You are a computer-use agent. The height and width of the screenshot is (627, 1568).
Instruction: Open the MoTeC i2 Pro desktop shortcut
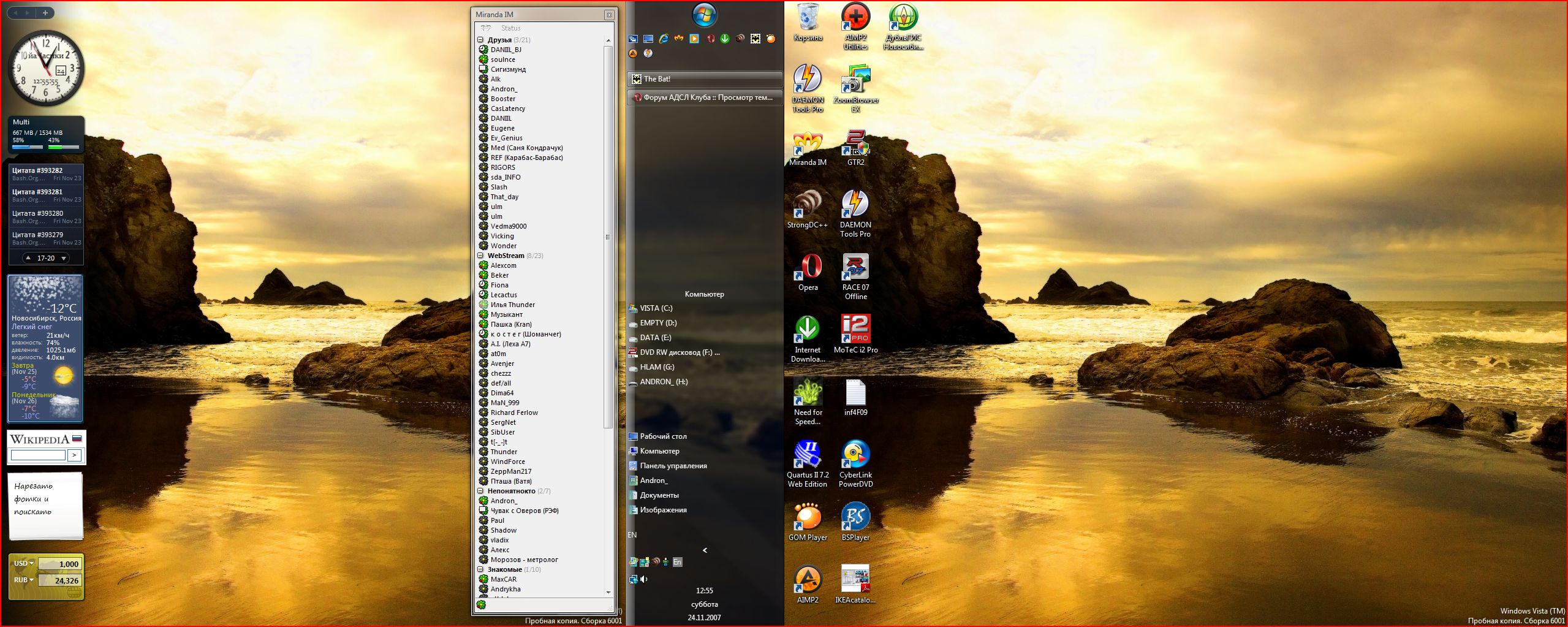[x=855, y=329]
